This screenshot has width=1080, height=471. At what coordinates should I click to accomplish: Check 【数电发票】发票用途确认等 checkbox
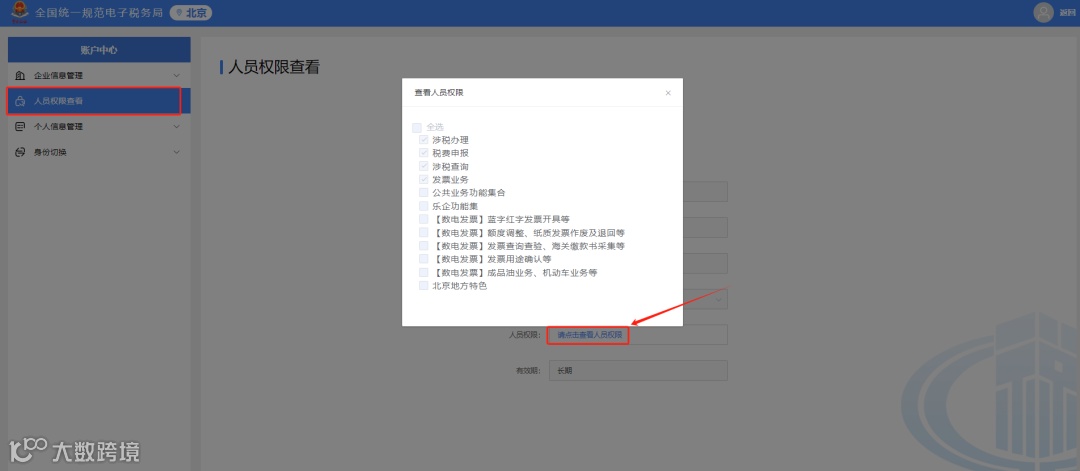coord(424,259)
